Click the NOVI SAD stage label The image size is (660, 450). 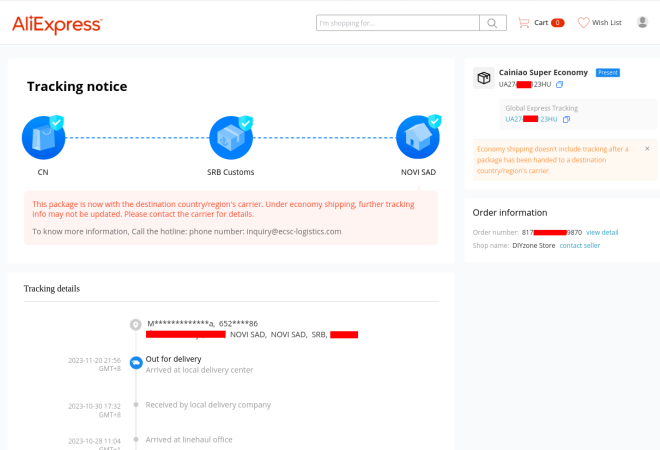(418, 172)
